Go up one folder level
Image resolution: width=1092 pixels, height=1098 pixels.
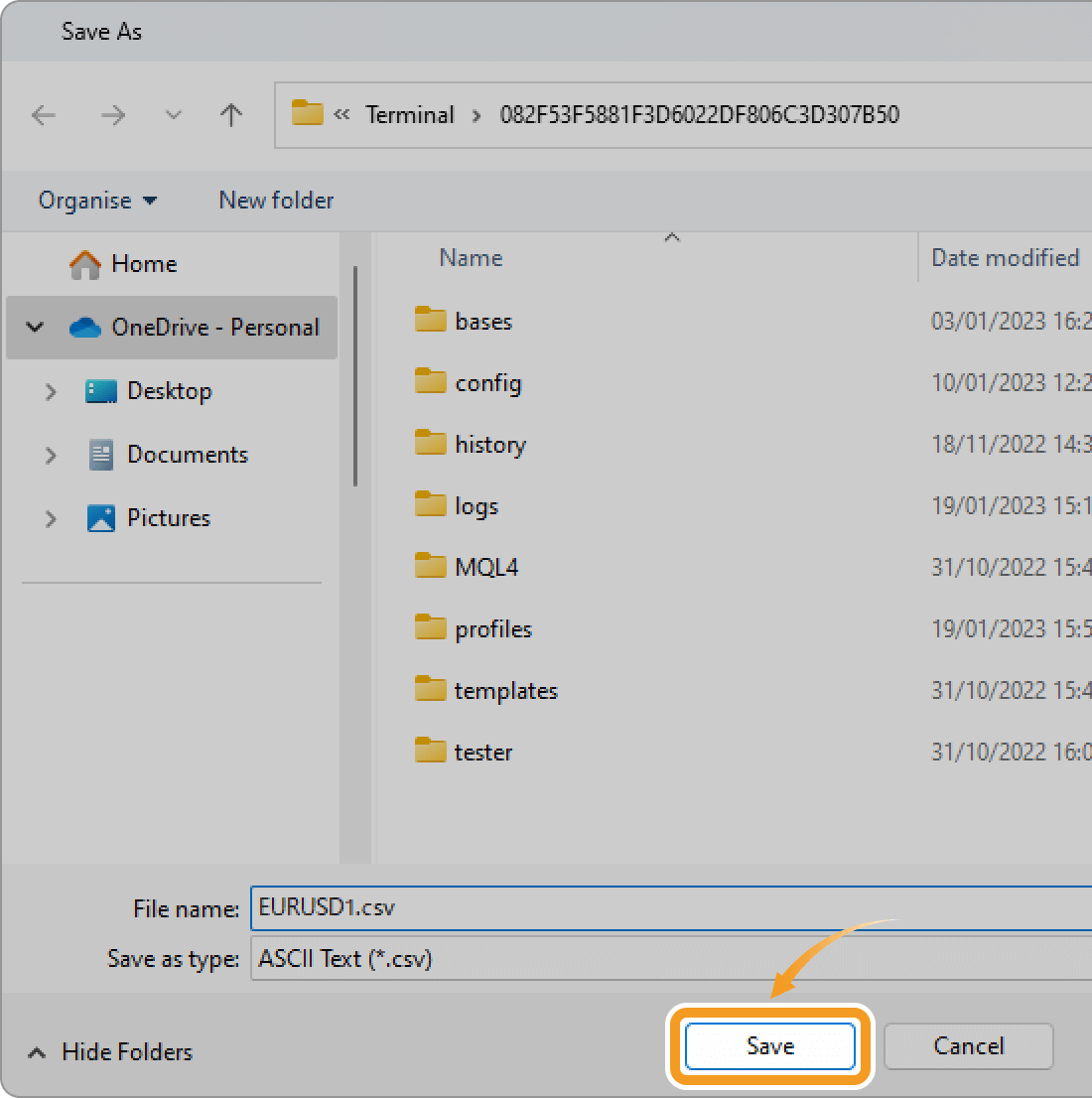(x=230, y=115)
